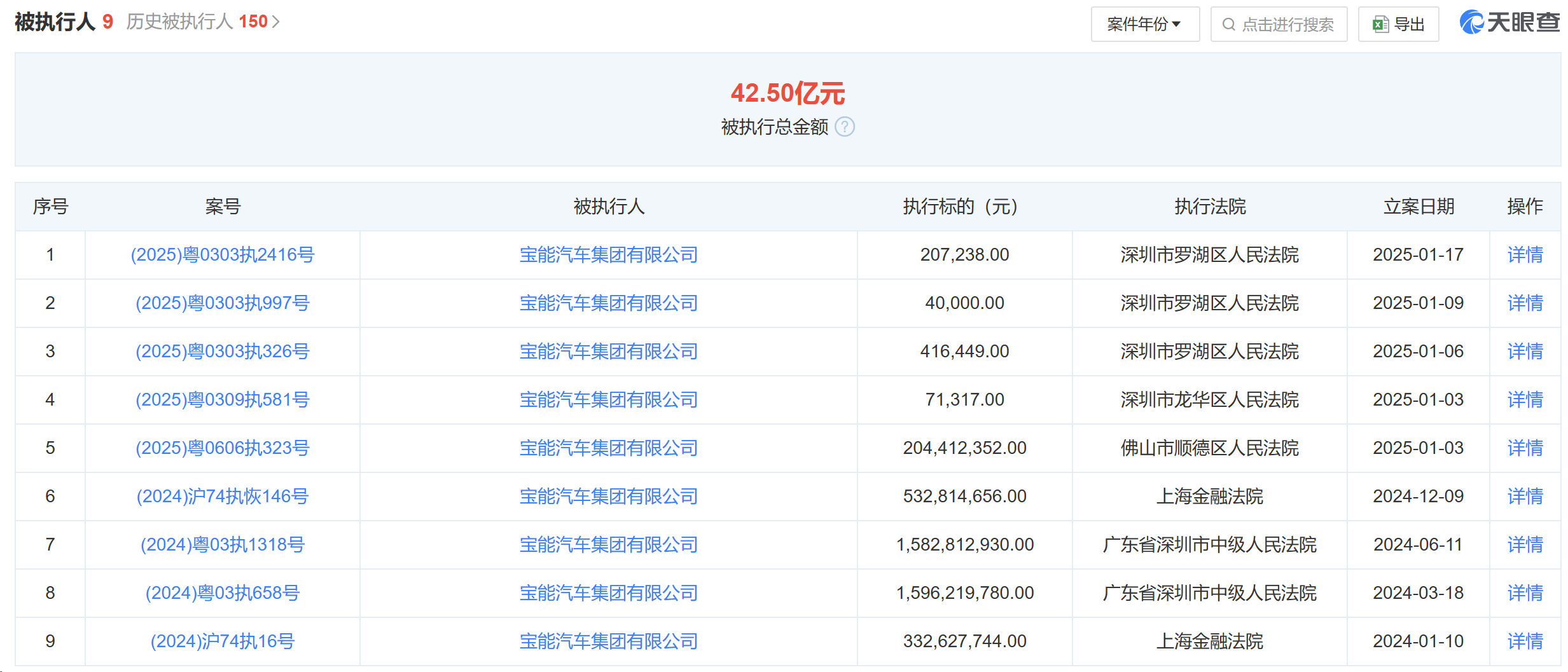Viewport: 1568px width, 672px height.
Task: Click the 天眼查 logo
Action: 1509,22
